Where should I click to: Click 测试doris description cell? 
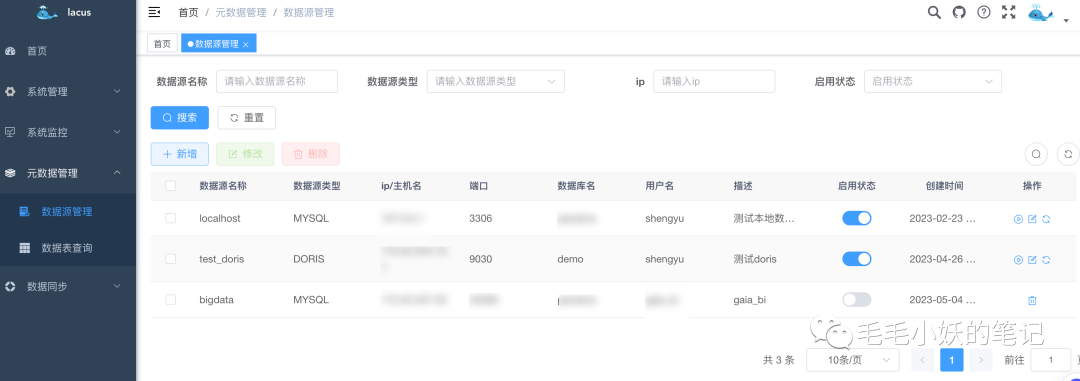pos(755,259)
